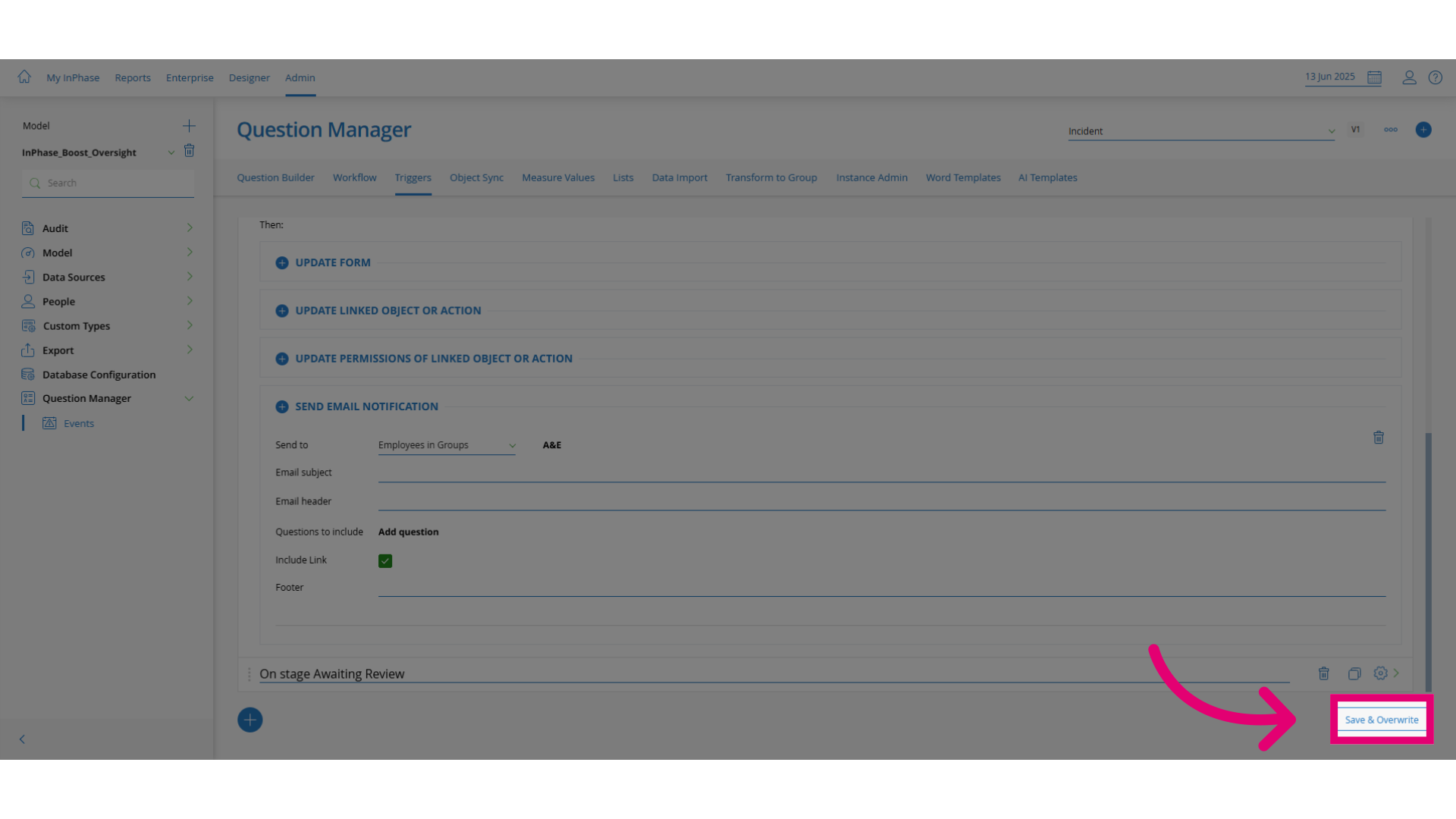Viewport: 1456px width, 819px height.
Task: Click the A&E group label
Action: point(552,445)
